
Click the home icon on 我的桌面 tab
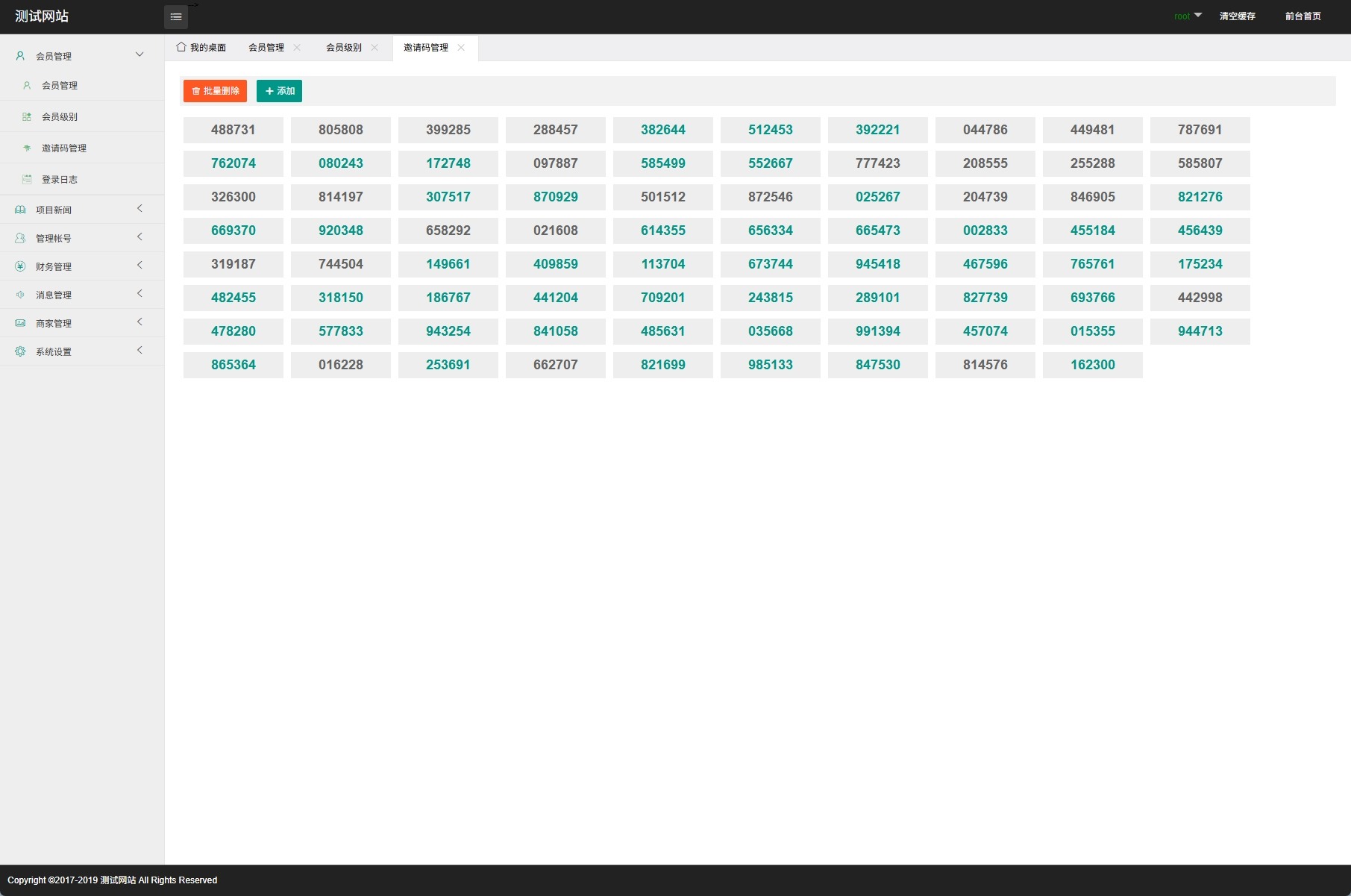click(181, 47)
